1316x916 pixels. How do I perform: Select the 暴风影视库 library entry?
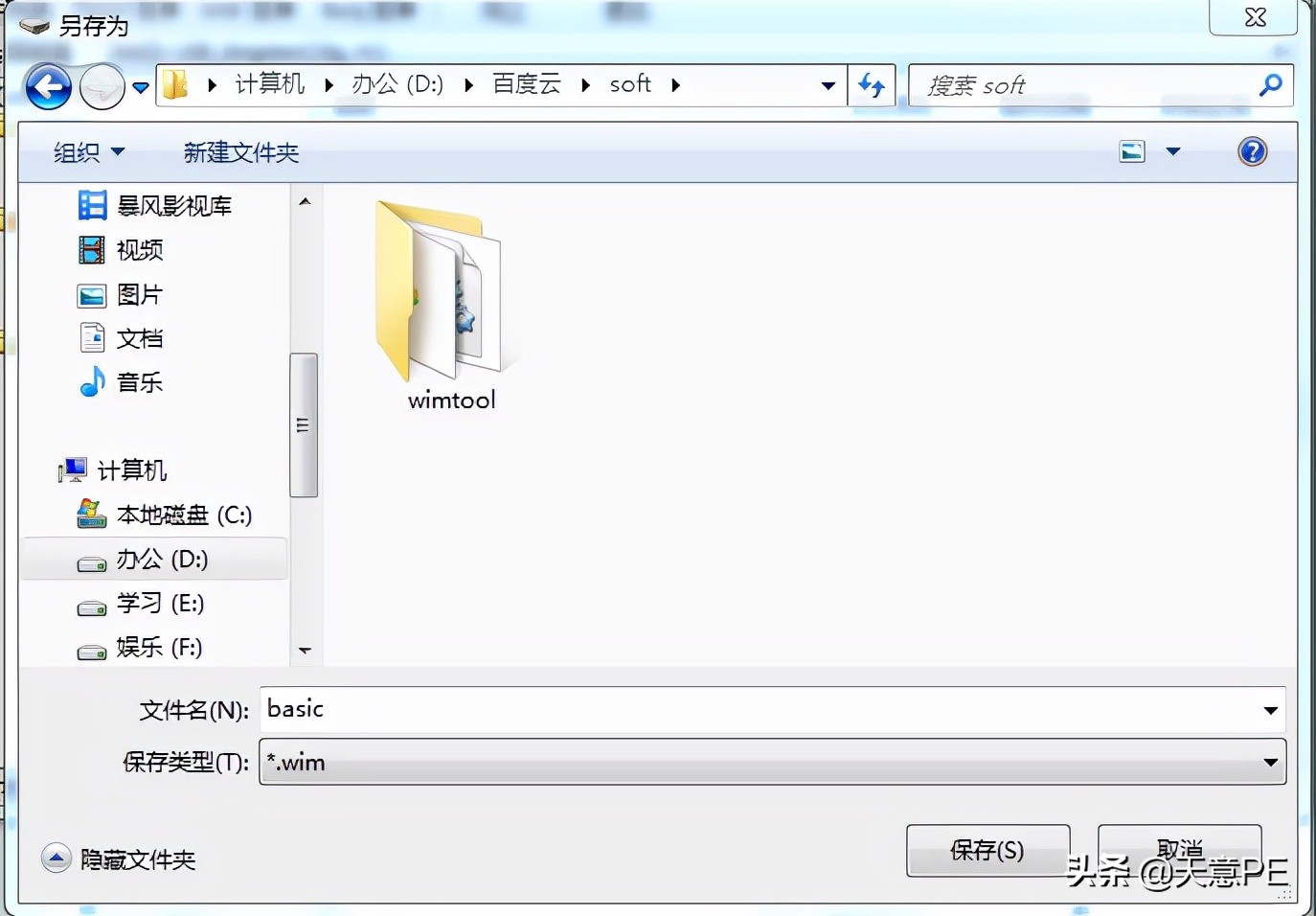(172, 205)
